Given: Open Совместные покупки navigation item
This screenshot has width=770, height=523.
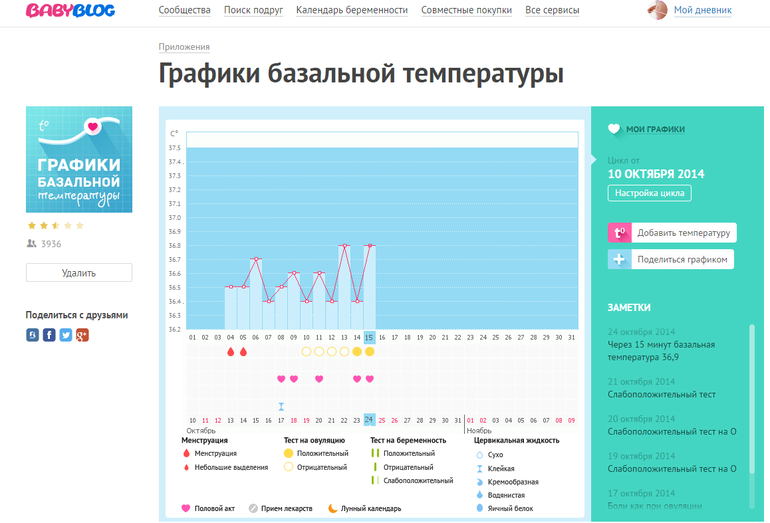Looking at the screenshot, I should pos(467,10).
